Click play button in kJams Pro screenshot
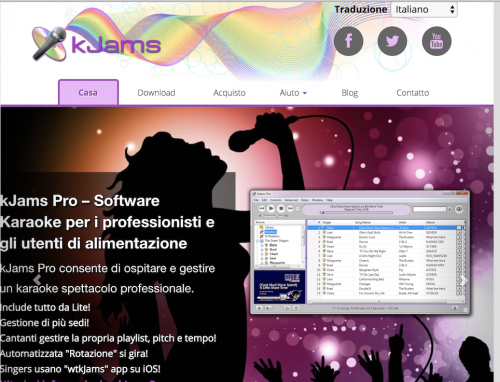Viewport: 500px width, 382px height. (x=271, y=208)
